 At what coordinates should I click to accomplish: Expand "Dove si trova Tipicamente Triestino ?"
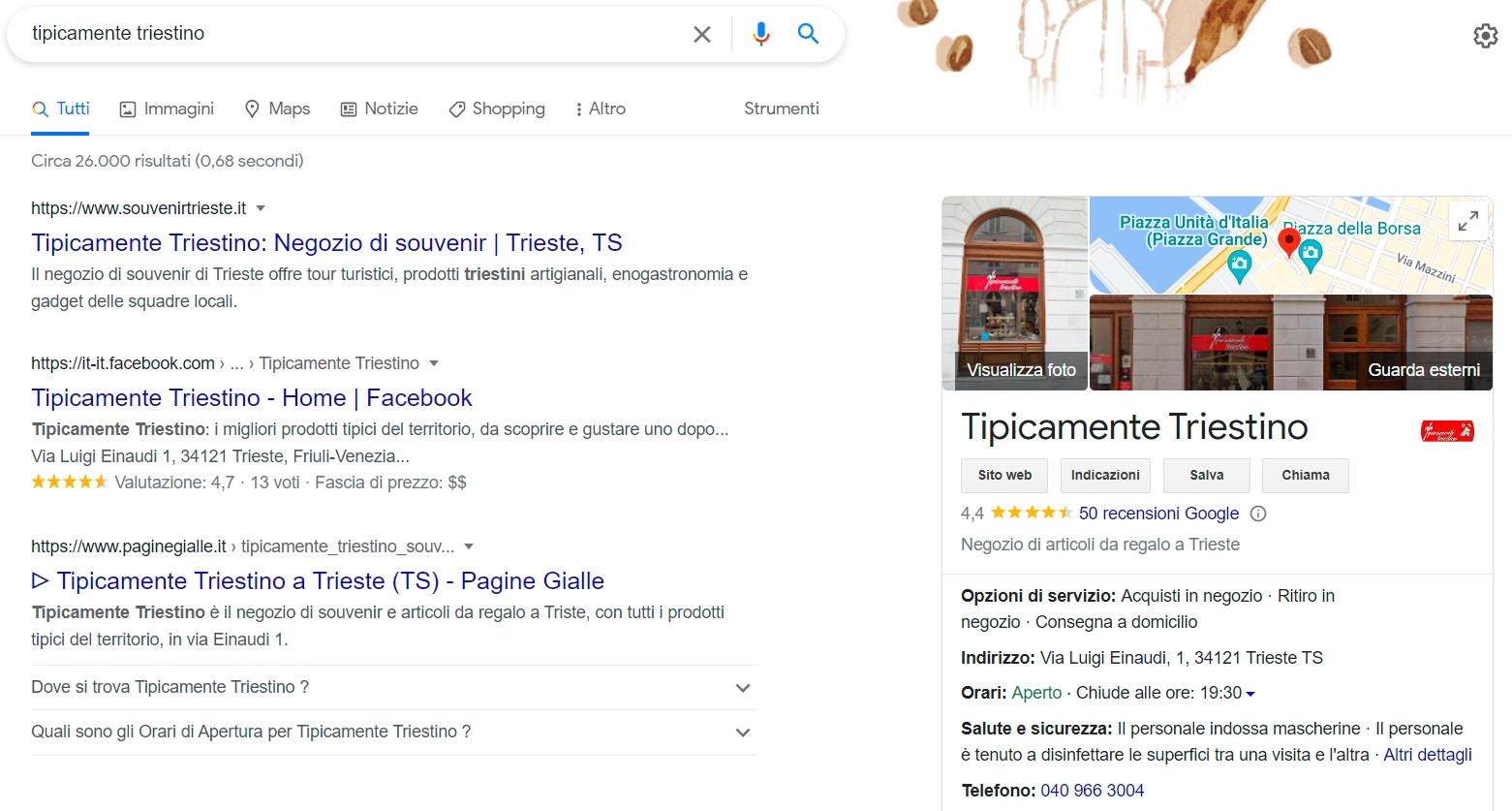tap(394, 687)
